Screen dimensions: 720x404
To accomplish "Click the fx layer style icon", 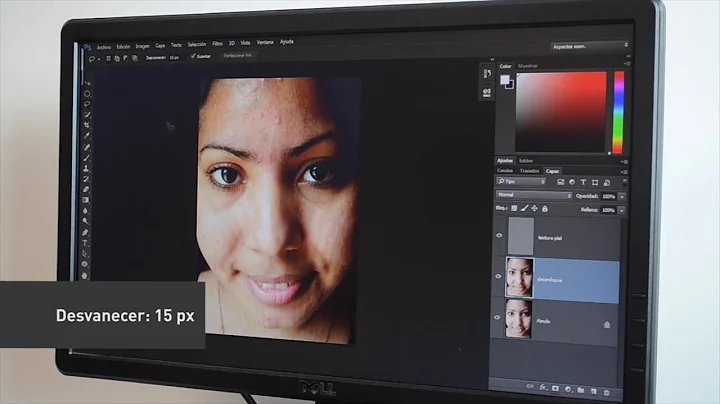I will 543,387.
